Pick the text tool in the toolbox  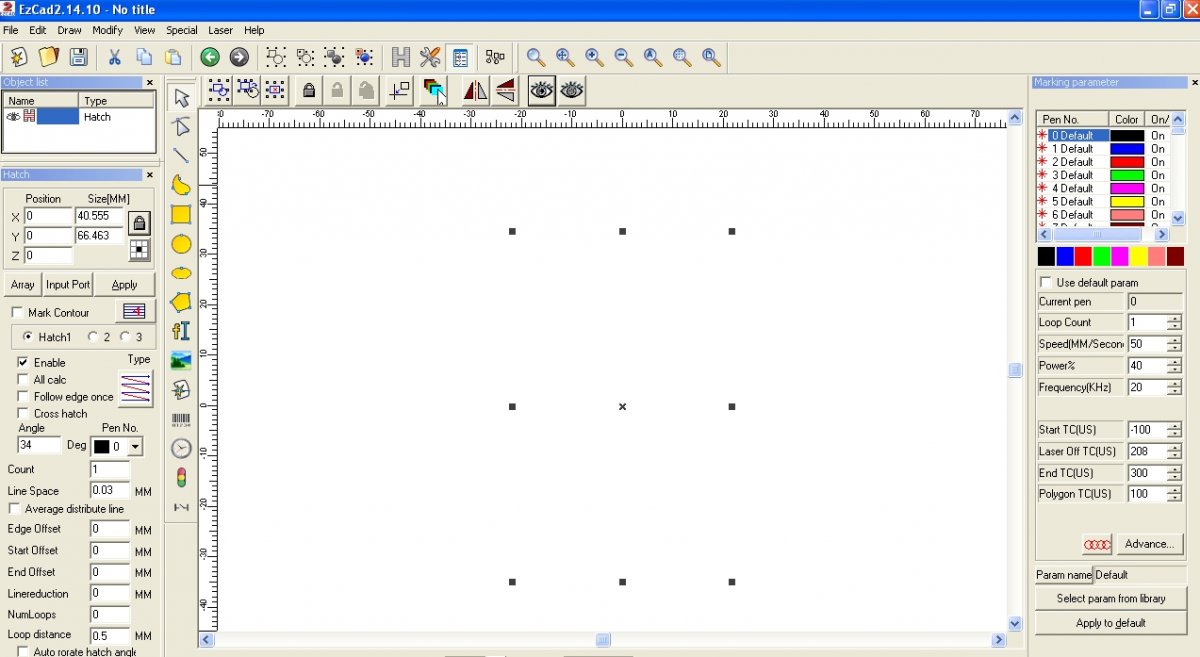point(181,331)
